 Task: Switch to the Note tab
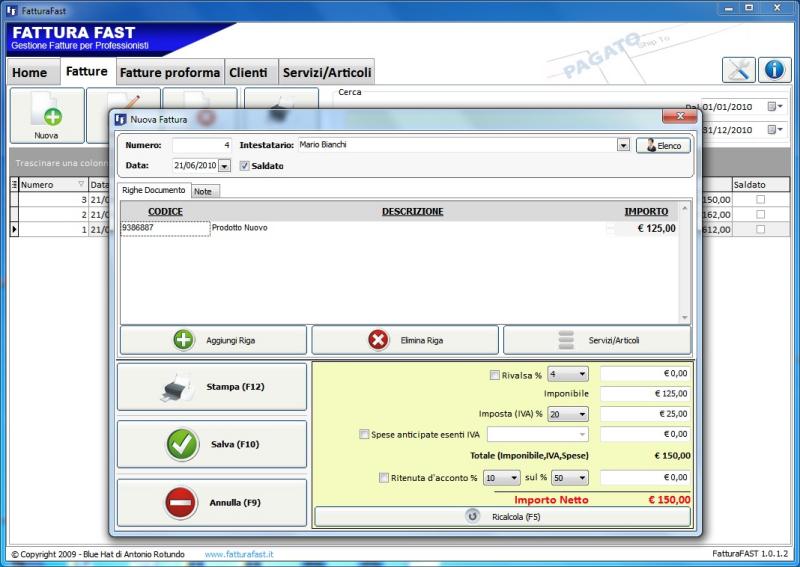pyautogui.click(x=204, y=190)
